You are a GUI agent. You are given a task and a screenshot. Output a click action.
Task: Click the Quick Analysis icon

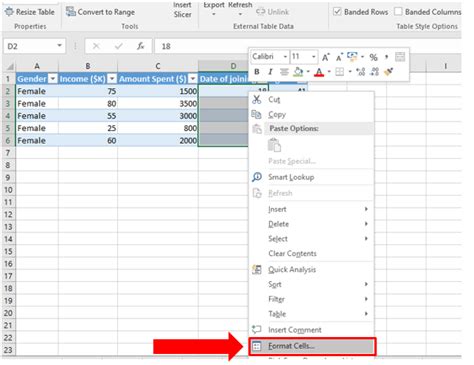(257, 269)
